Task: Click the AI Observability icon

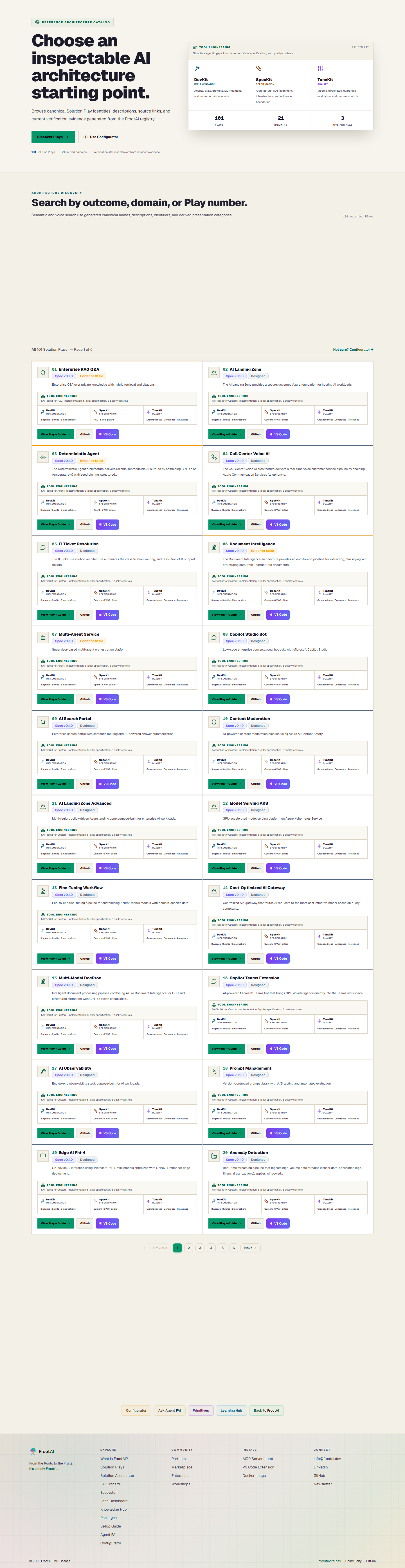Action: (x=43, y=1071)
